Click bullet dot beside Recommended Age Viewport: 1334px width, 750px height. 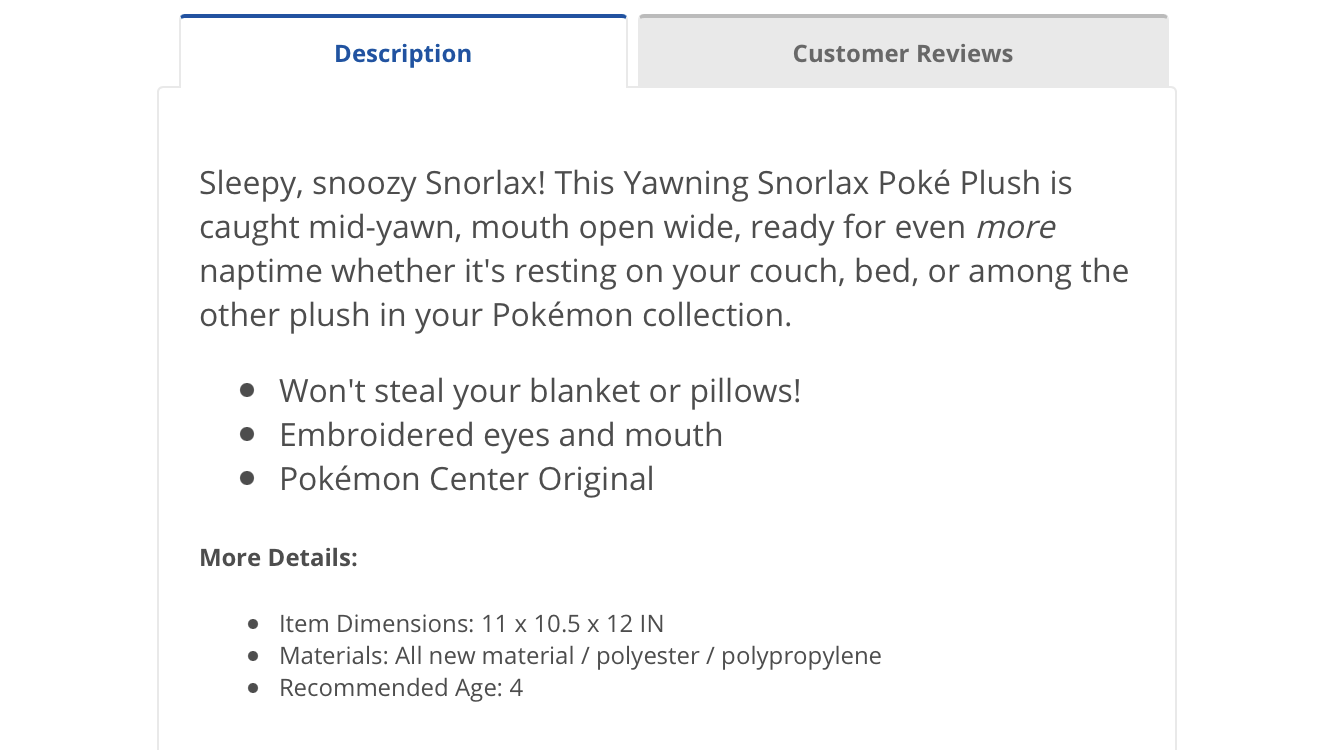click(x=254, y=688)
